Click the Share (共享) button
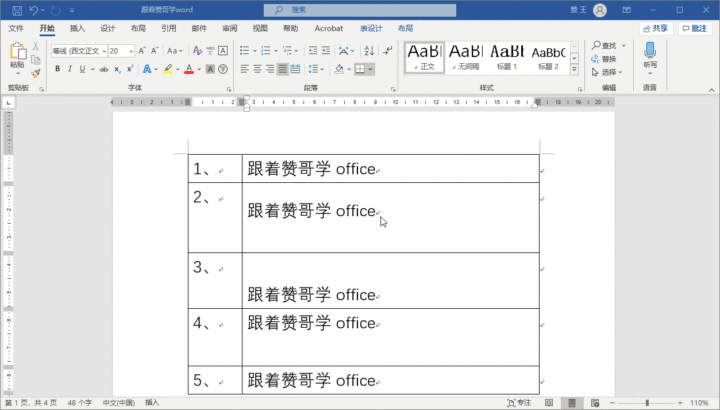This screenshot has height=410, width=720. 655,28
